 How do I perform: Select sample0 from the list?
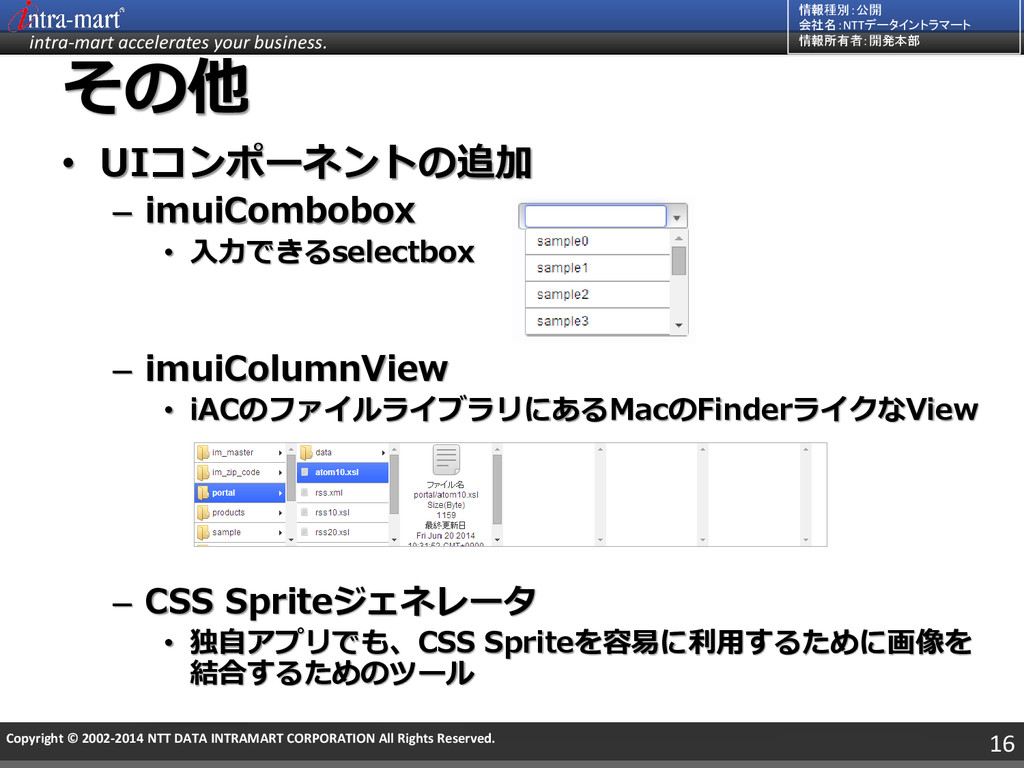pos(598,242)
